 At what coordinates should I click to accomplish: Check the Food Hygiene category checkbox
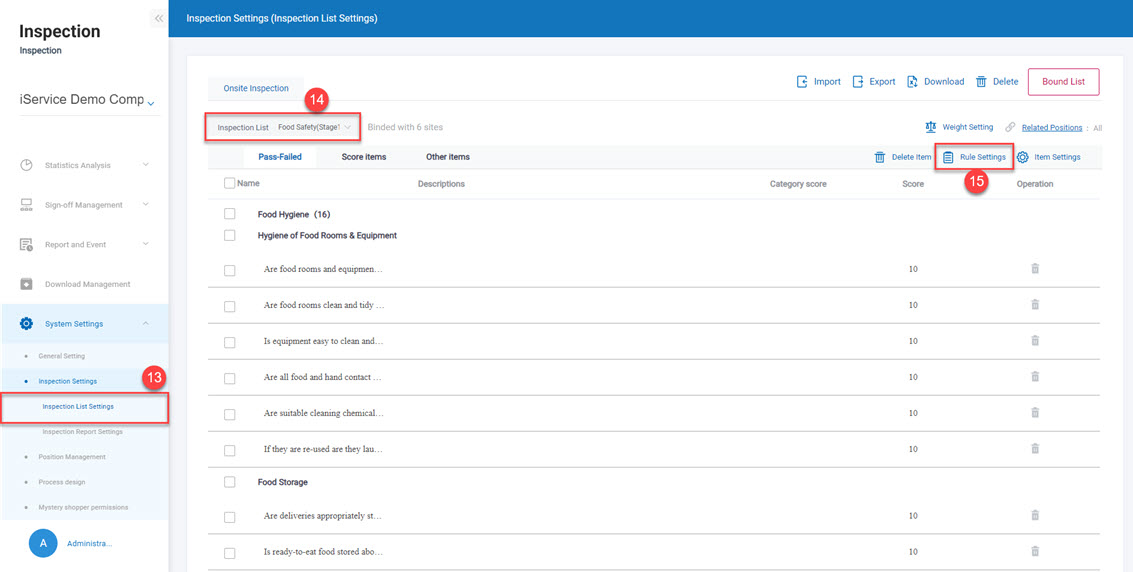(x=230, y=214)
